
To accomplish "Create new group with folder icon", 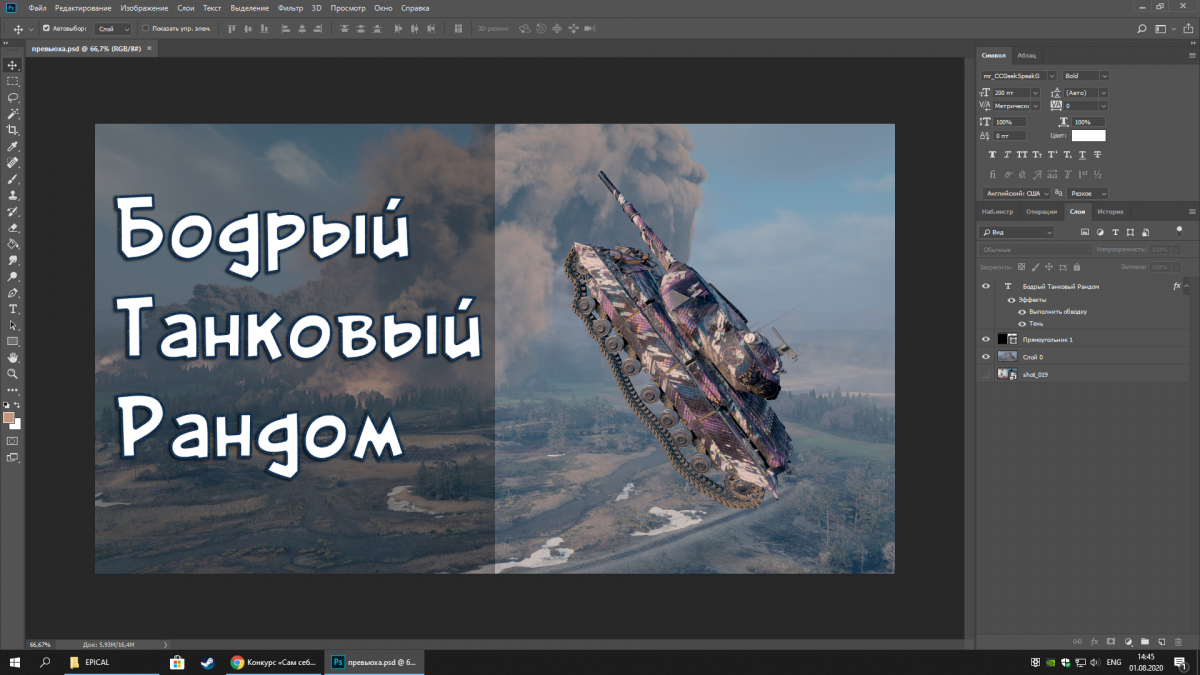I will [x=1145, y=641].
